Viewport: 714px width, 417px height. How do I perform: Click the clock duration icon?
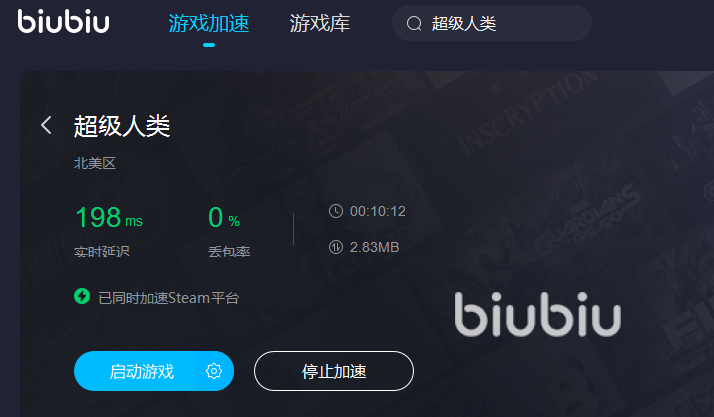pyautogui.click(x=336, y=211)
